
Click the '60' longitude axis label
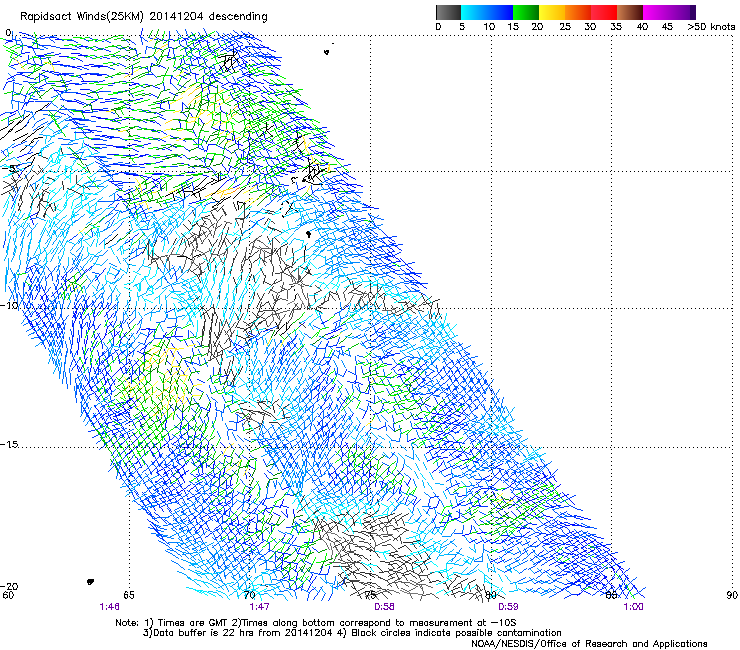pyautogui.click(x=8, y=595)
